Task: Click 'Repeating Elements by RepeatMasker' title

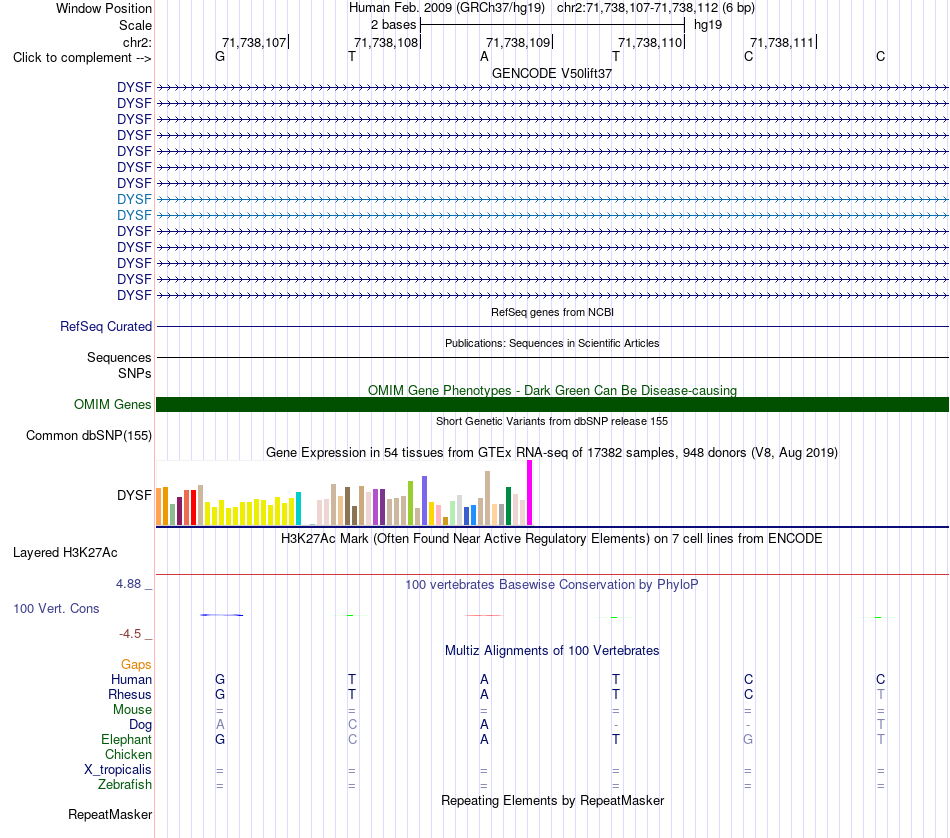Action: (x=552, y=801)
